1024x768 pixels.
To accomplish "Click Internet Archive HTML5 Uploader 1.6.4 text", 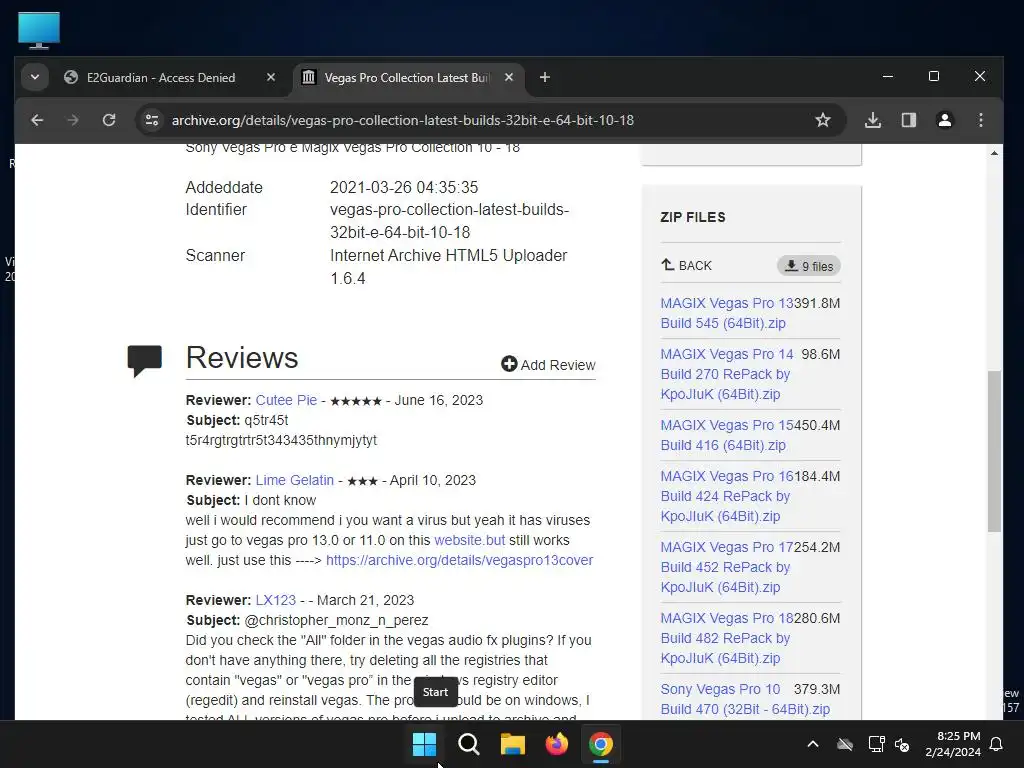I will coord(449,266).
